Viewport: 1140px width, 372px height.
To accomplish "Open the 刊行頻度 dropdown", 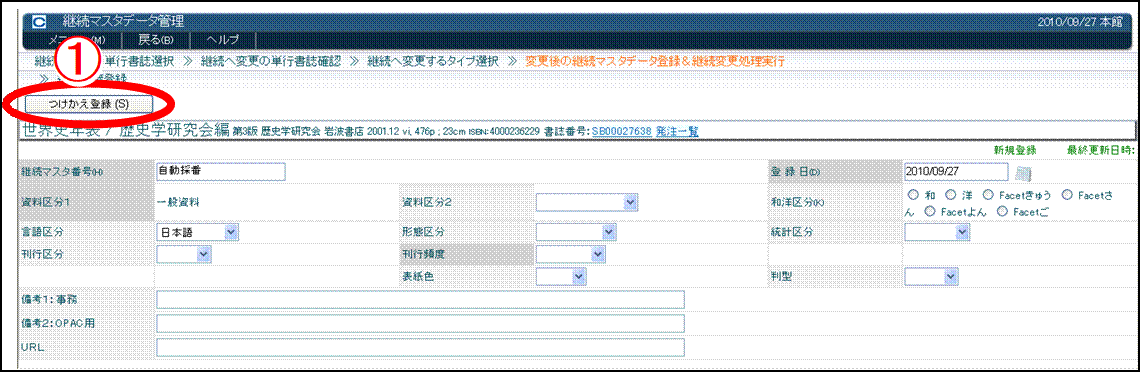I will [571, 254].
